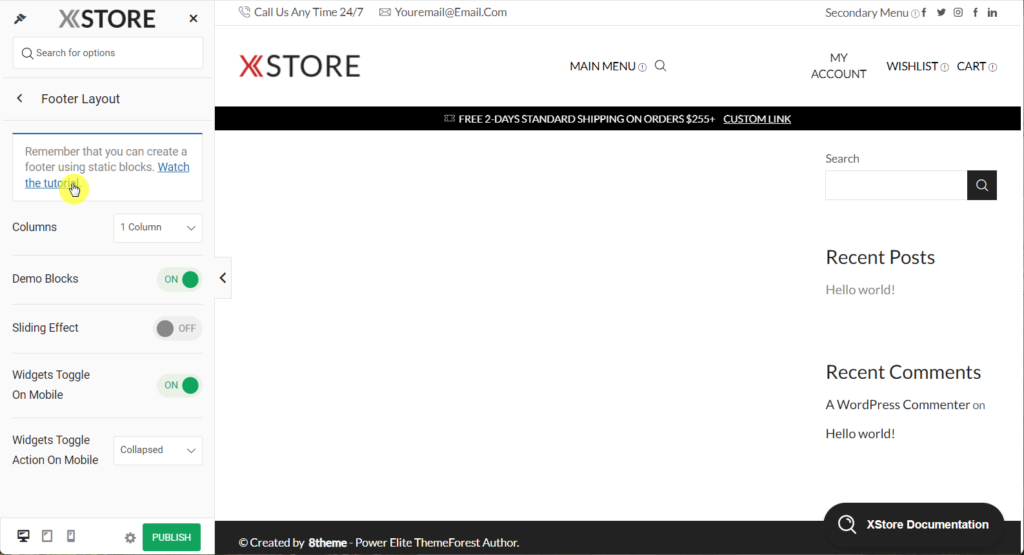
Task: Open Hello world! under Recent Comments
Action: click(x=860, y=434)
